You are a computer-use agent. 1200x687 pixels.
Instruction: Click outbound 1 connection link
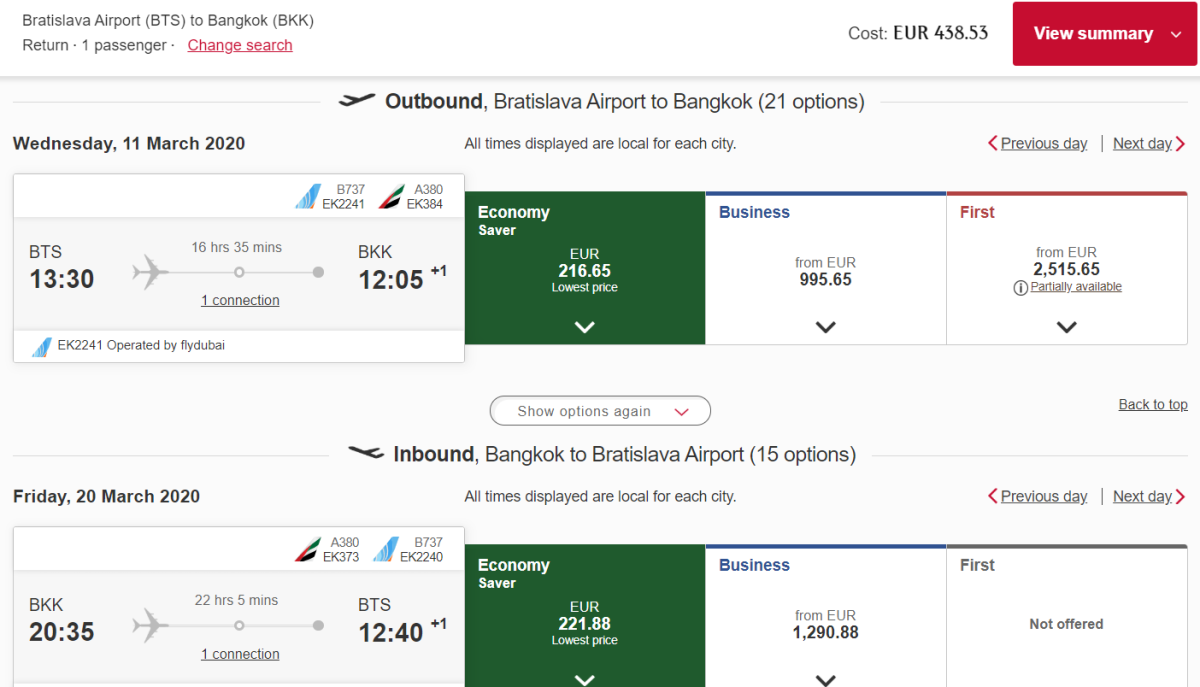pos(240,300)
